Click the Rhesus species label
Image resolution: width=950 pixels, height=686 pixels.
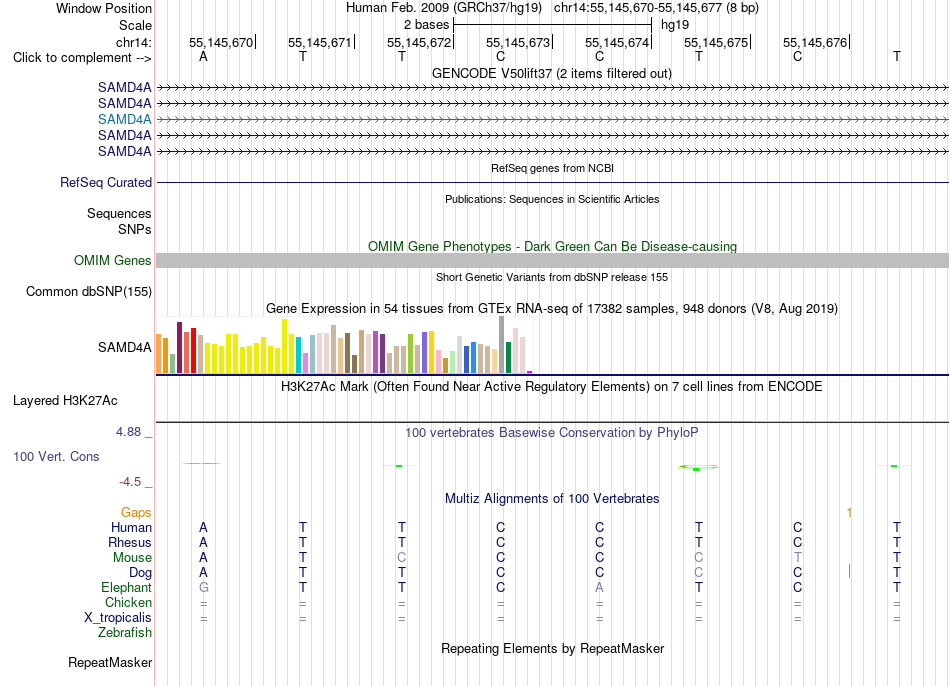[x=130, y=542]
